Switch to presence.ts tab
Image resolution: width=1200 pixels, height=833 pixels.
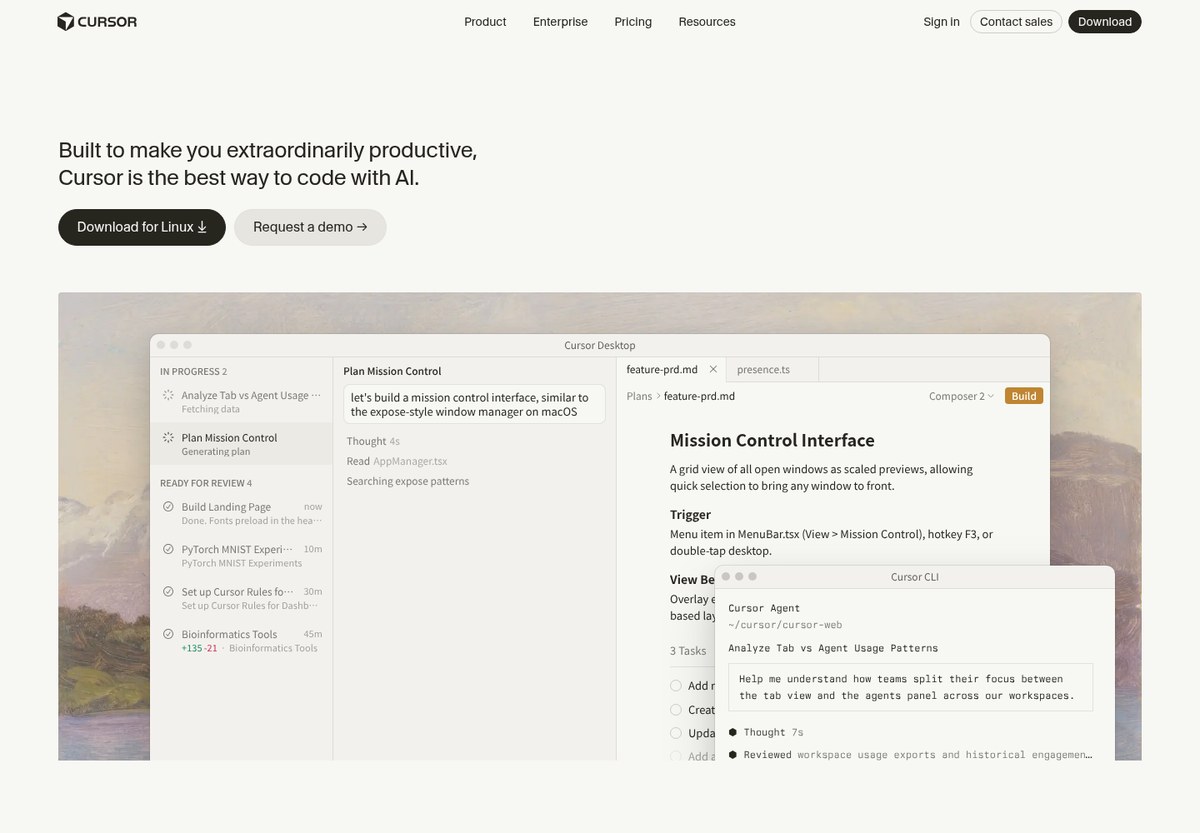pos(763,369)
